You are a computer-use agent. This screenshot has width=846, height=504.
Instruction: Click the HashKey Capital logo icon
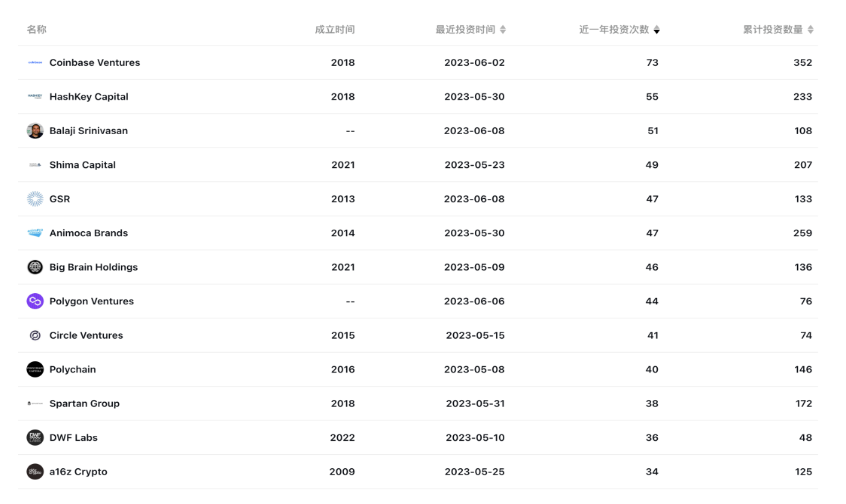(35, 97)
